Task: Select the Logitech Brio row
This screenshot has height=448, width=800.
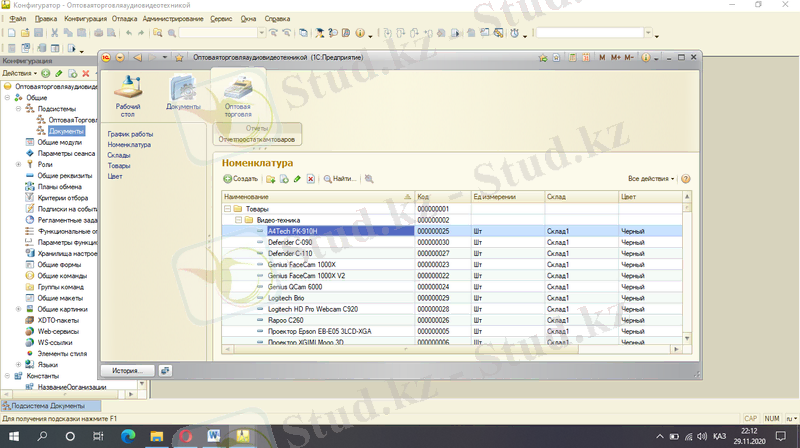Action: click(x=288, y=298)
